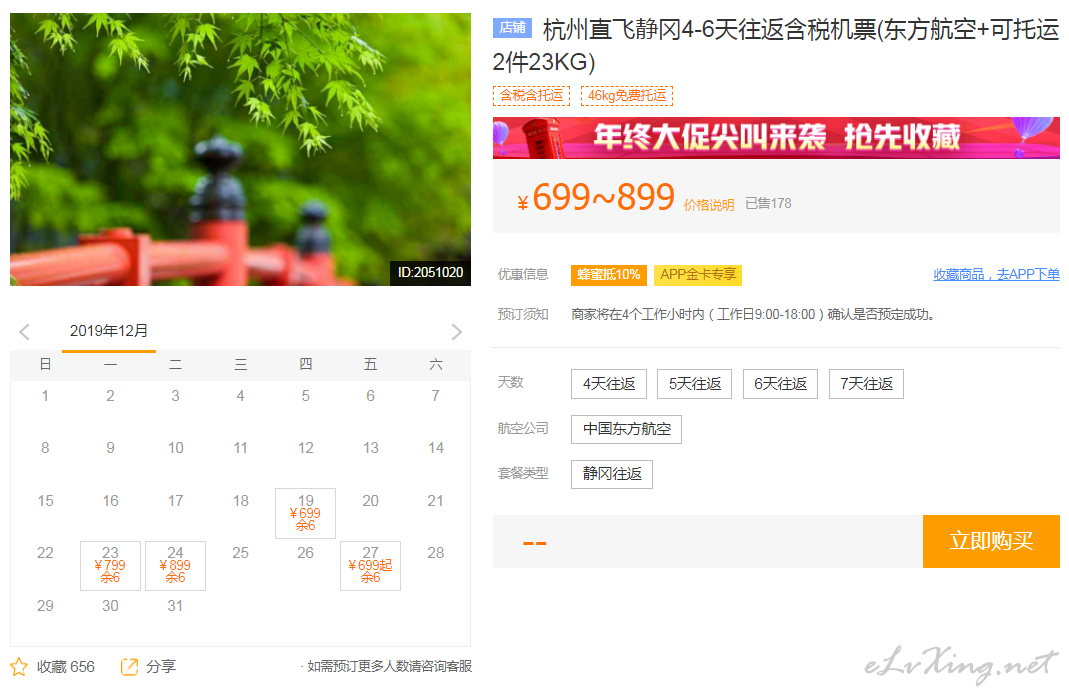Click the star favorite icon
The width and height of the screenshot is (1069, 698).
pos(19,667)
